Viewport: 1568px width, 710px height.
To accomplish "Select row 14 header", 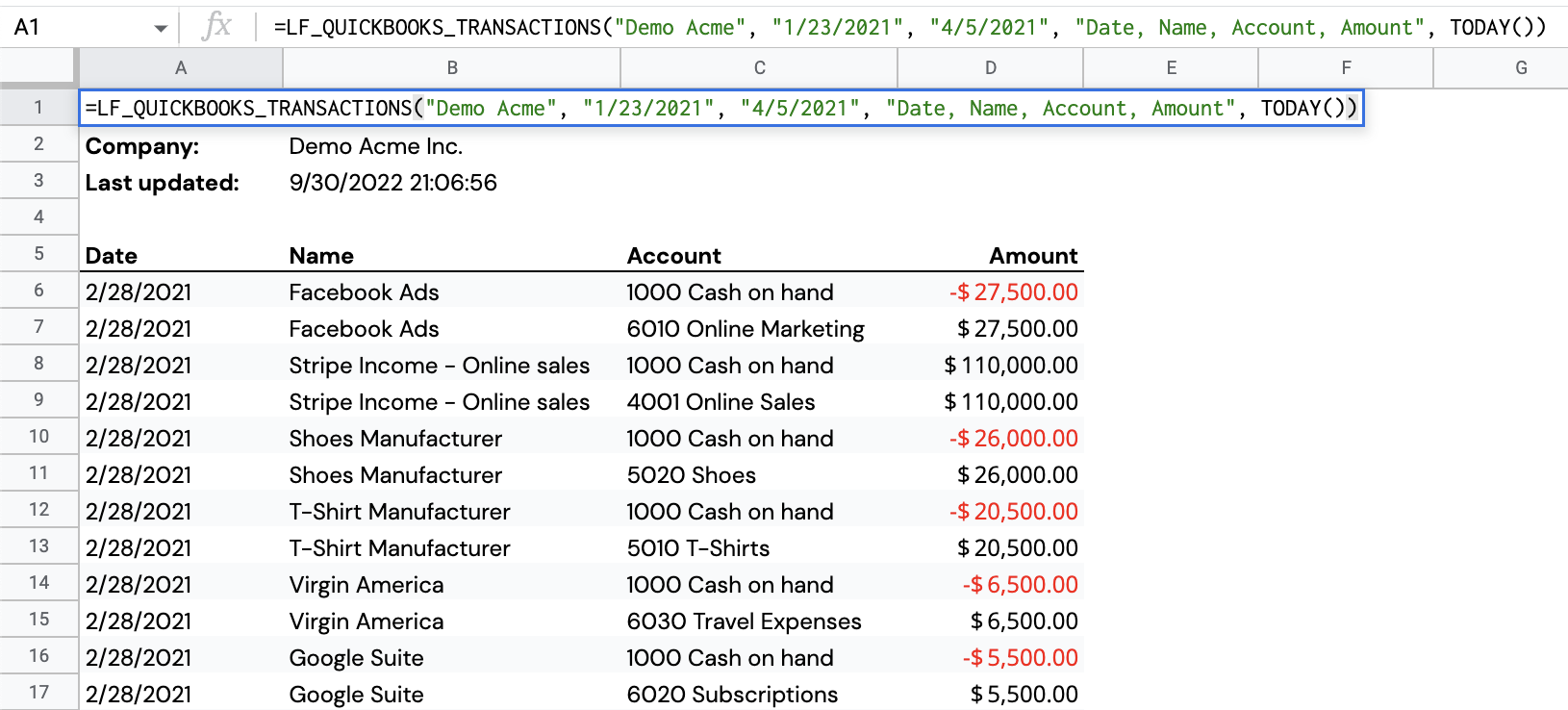I will click(38, 583).
